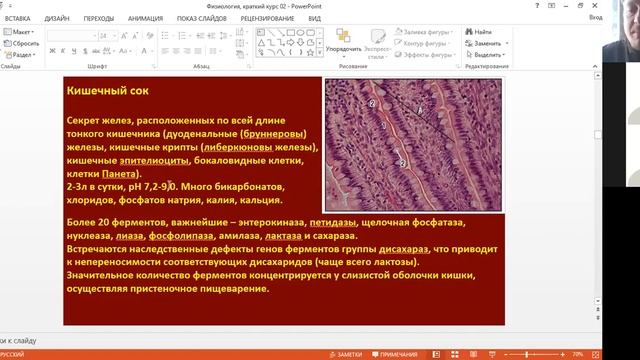Start the slide show from status bar
Viewport: 640px width, 360px height.
[x=492, y=354]
